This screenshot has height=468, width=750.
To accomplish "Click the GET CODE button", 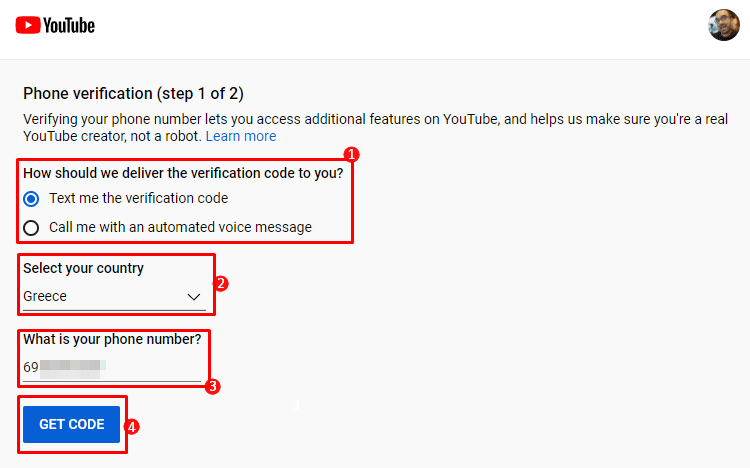I will [x=71, y=424].
